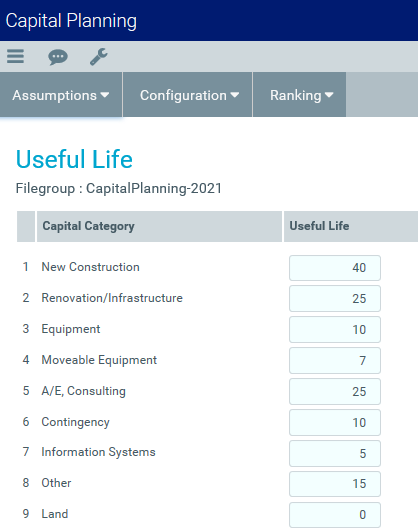Click the Capital Planning title
418x529 pixels.
(71, 21)
